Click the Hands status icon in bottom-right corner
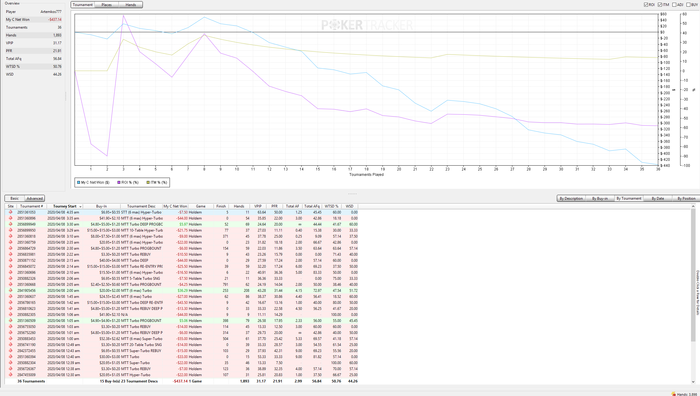700x396 pixels. click(674, 394)
